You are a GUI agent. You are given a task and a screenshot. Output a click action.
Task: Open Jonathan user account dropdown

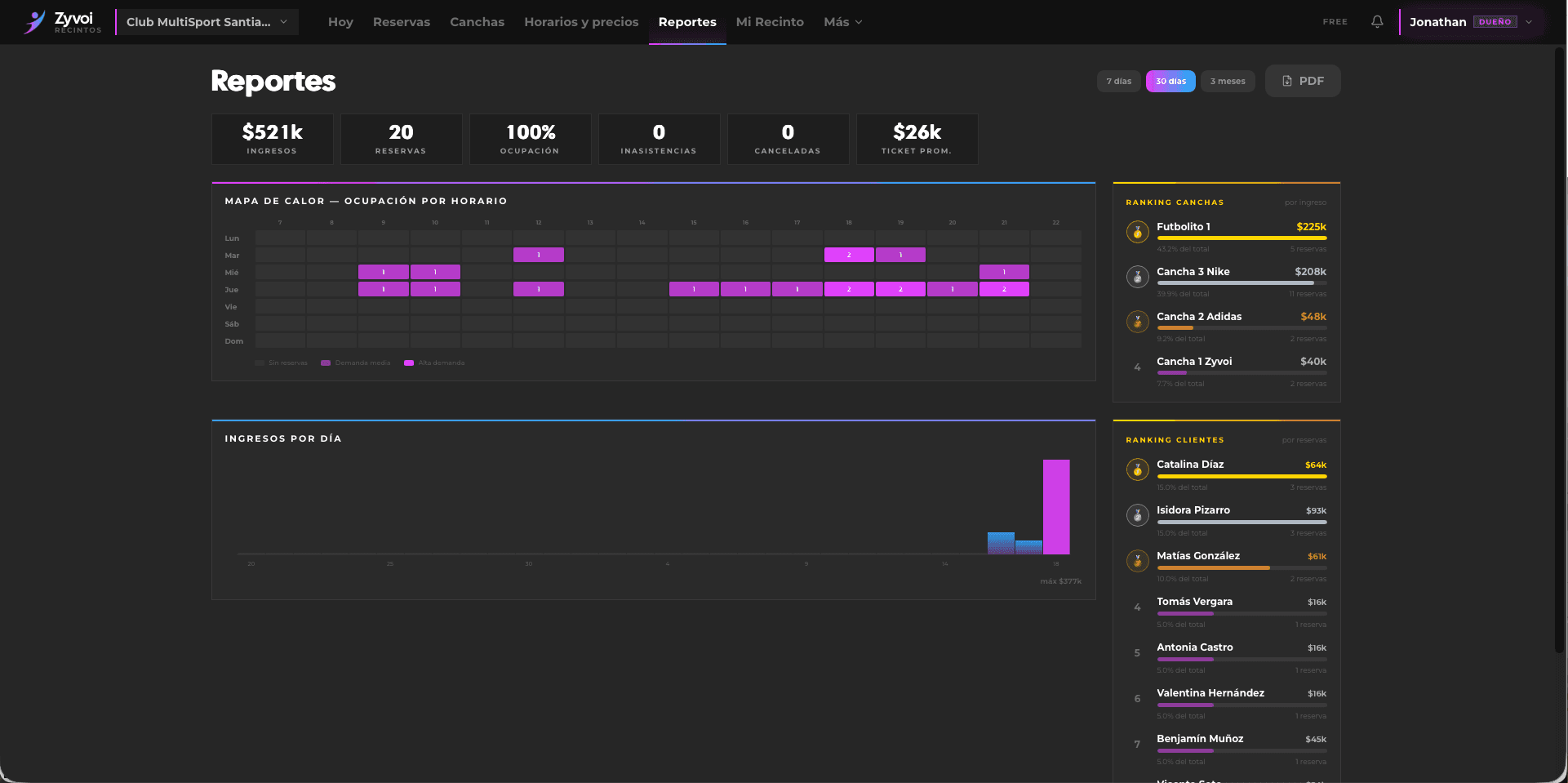(x=1471, y=22)
